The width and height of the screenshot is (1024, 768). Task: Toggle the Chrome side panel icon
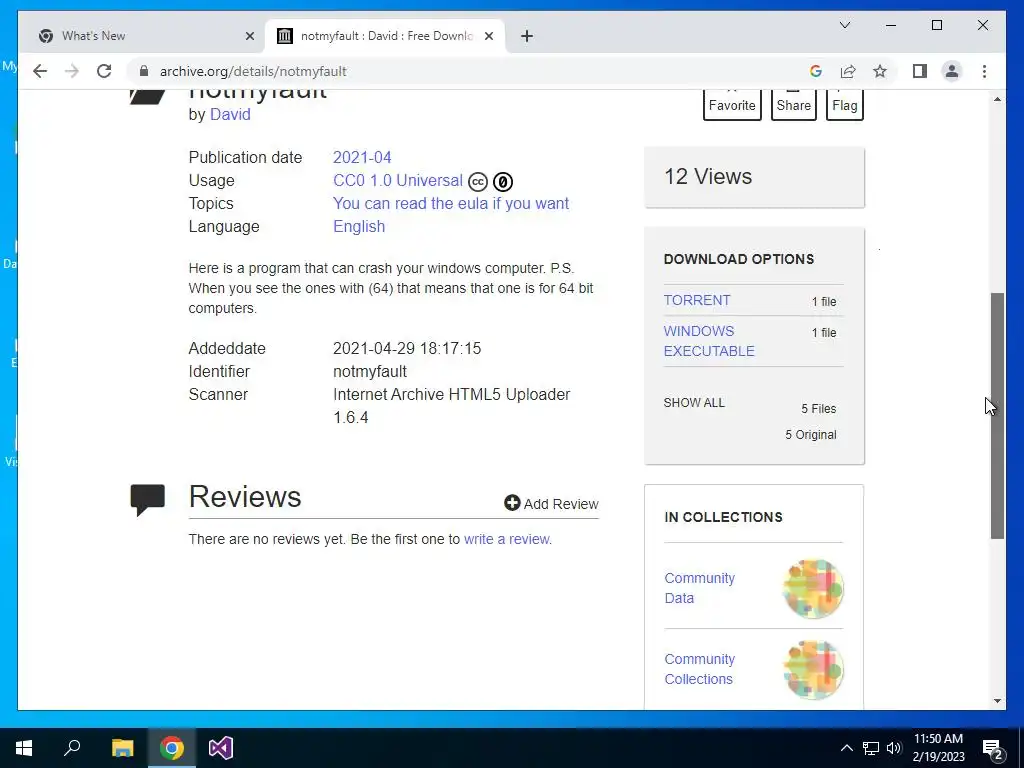pos(920,71)
